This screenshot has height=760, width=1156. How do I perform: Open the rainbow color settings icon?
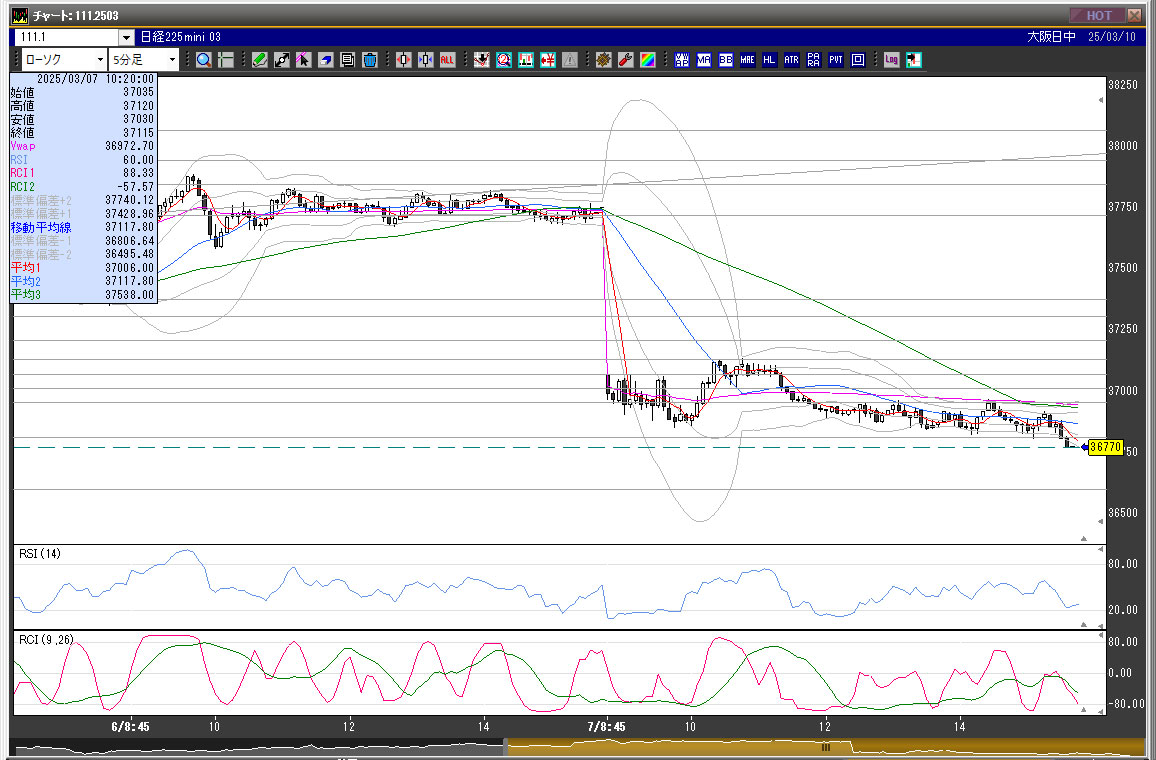[648, 60]
